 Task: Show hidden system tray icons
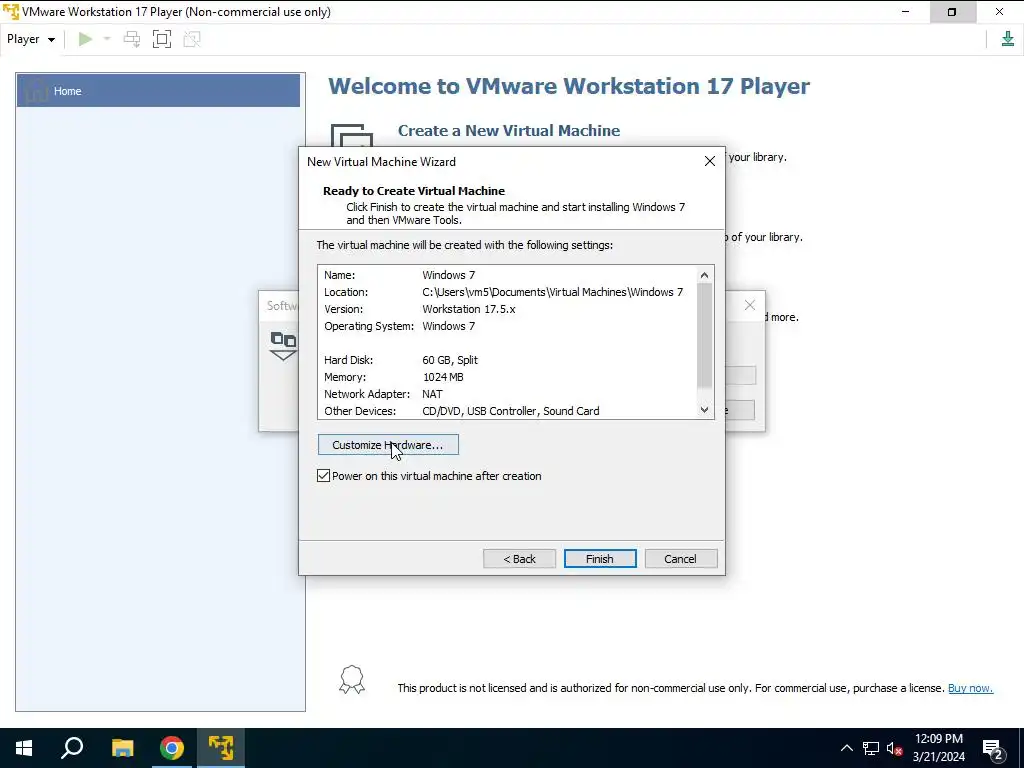pos(846,748)
